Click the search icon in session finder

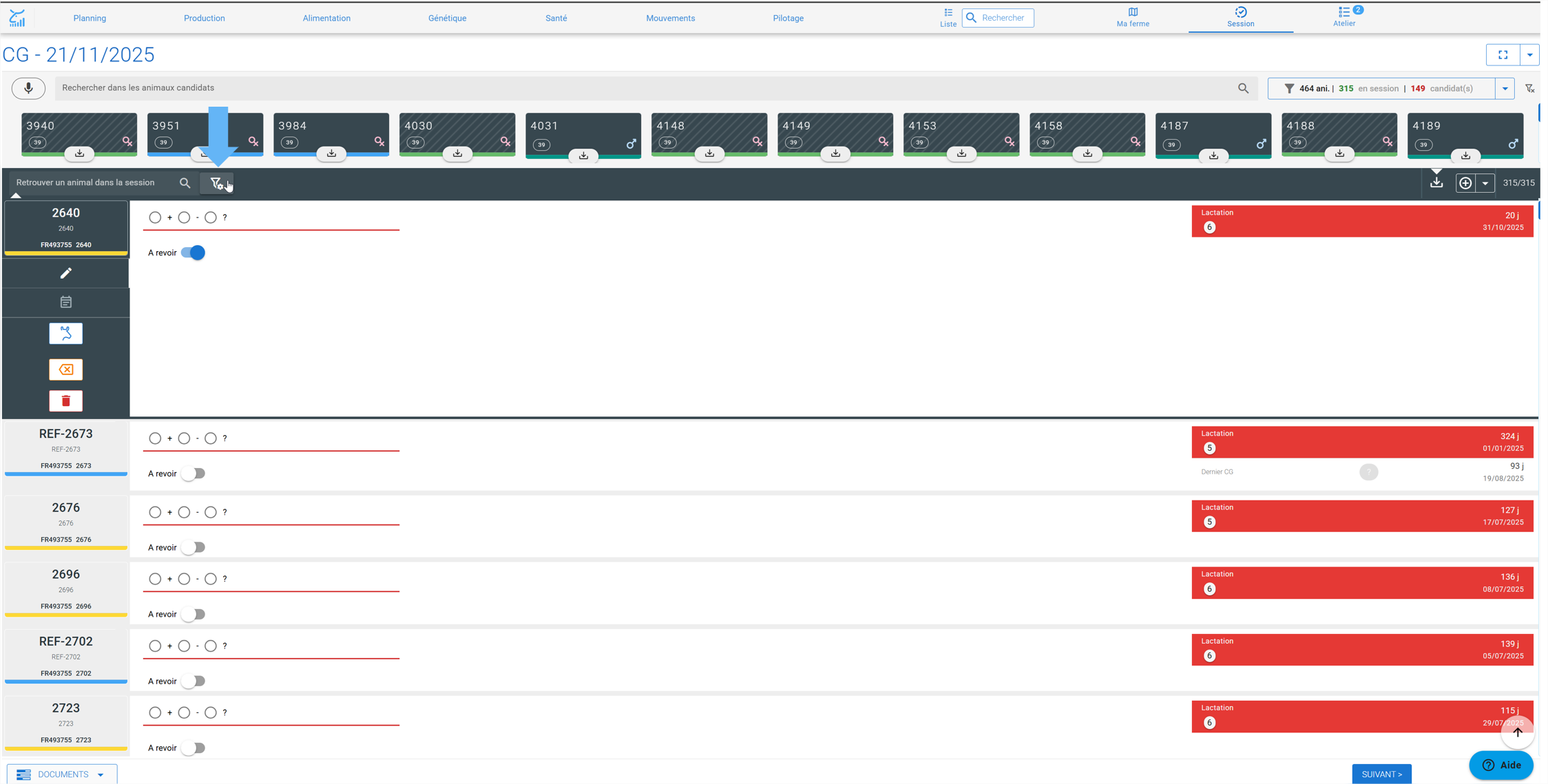click(185, 183)
